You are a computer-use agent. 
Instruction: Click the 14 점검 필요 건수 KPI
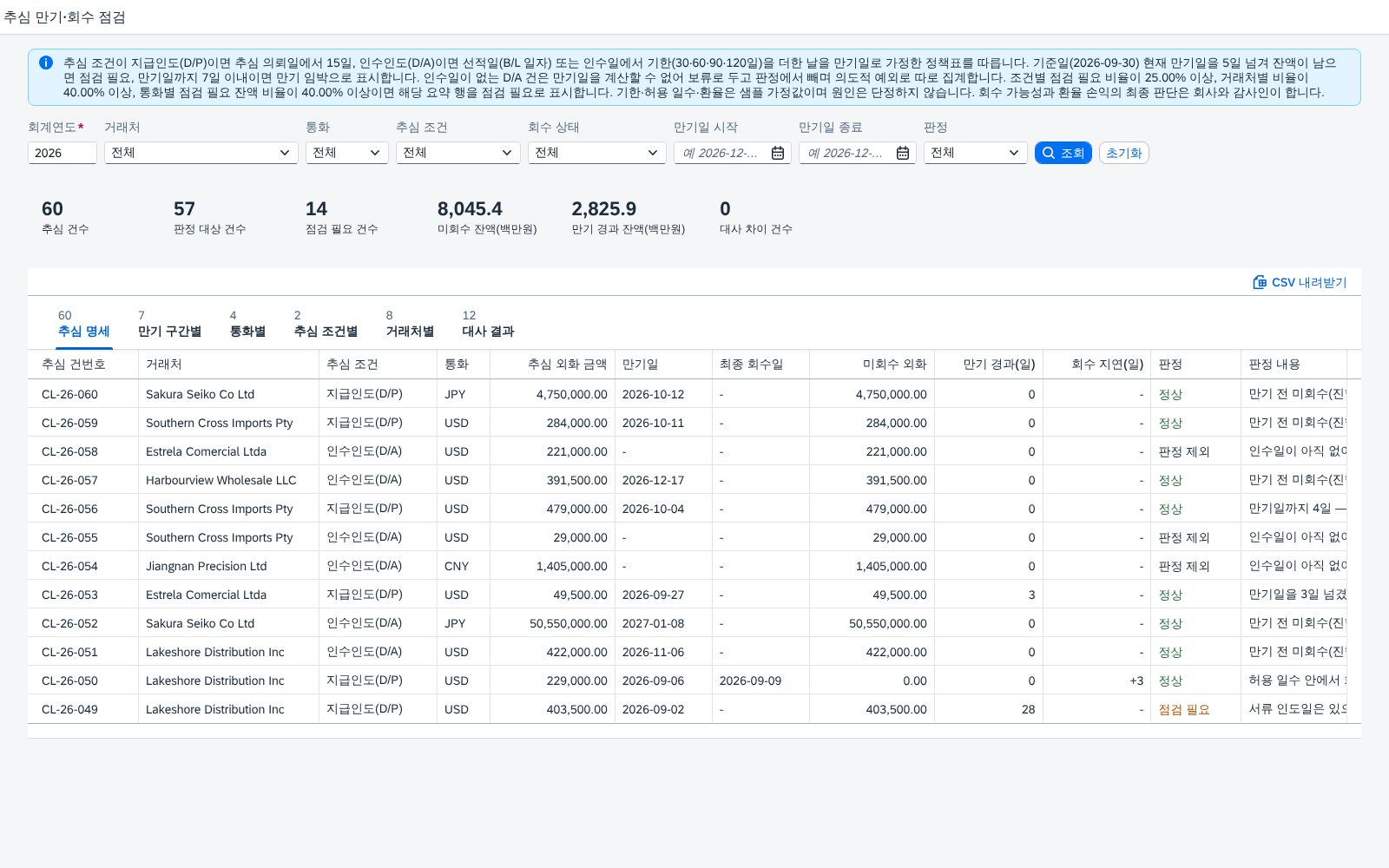click(x=342, y=217)
